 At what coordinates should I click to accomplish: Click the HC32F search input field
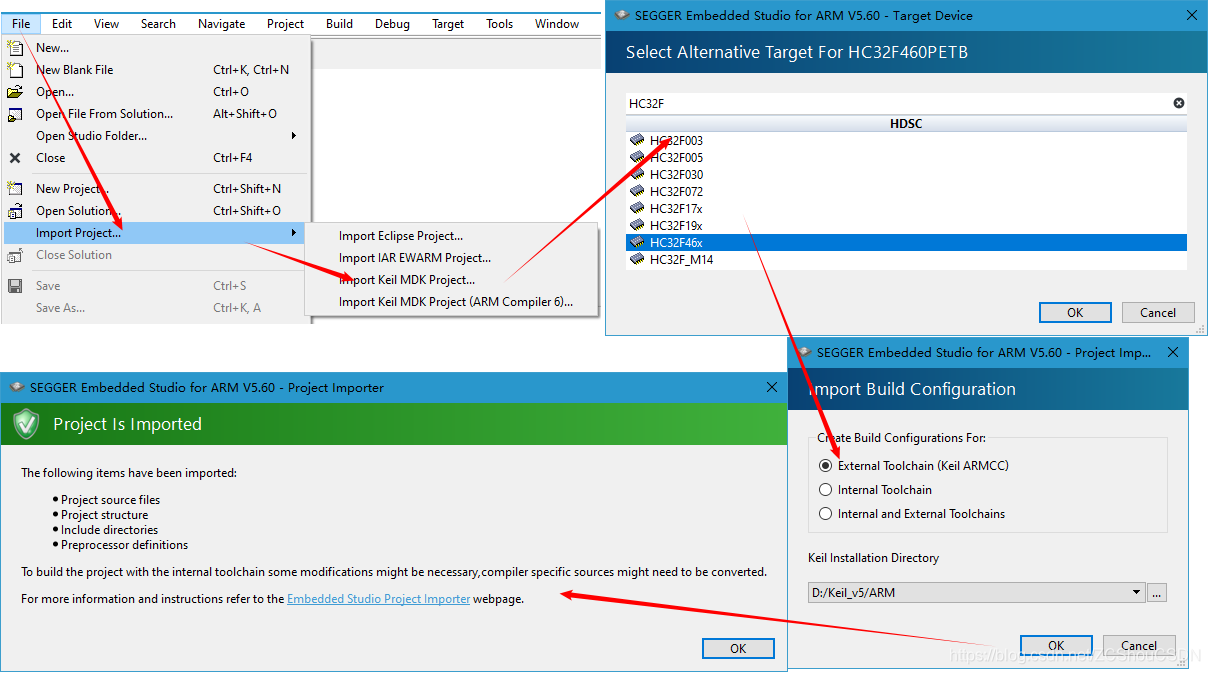click(898, 103)
